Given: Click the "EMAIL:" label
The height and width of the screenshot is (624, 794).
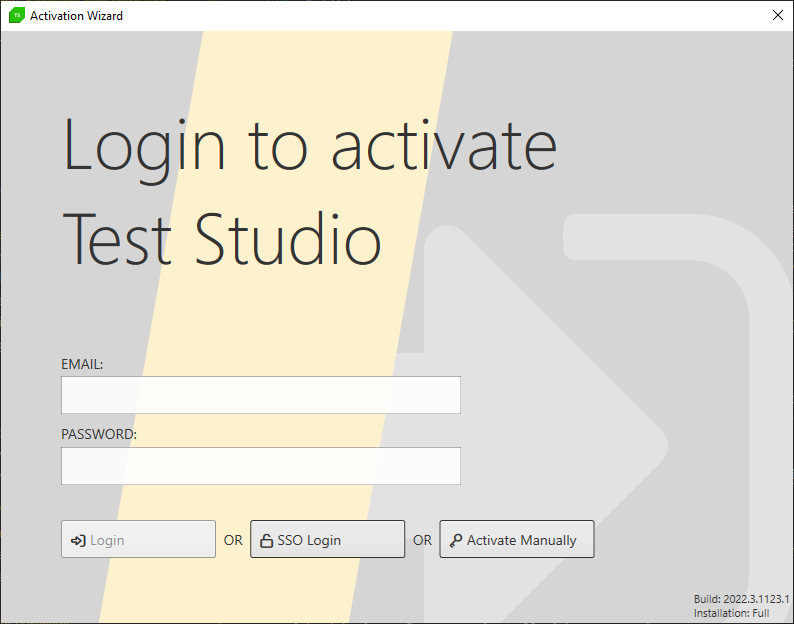Looking at the screenshot, I should tap(82, 364).
